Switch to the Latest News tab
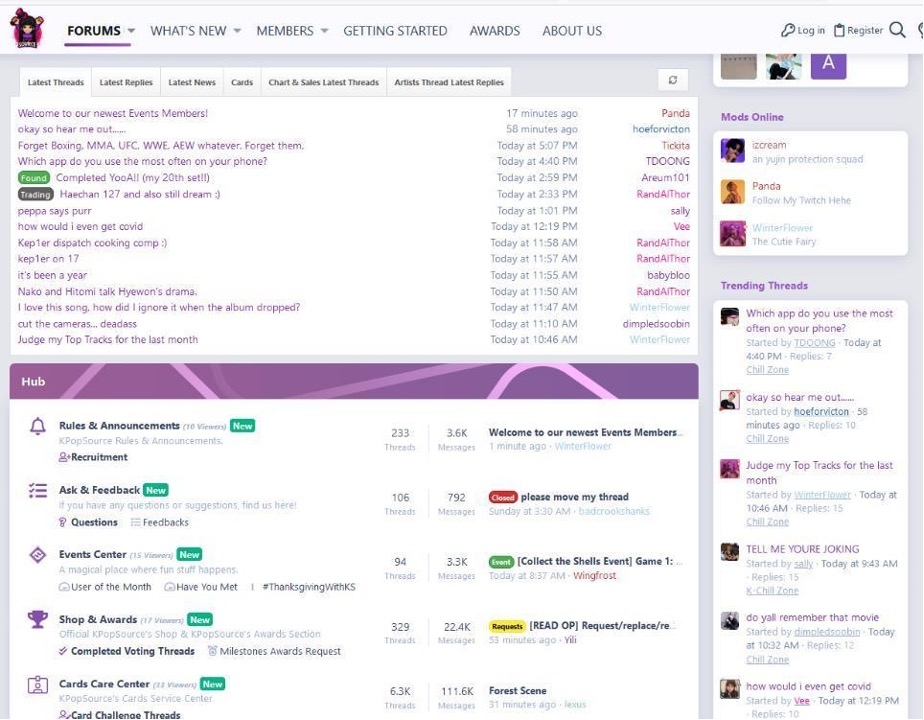The height and width of the screenshot is (720, 924). click(x=192, y=82)
